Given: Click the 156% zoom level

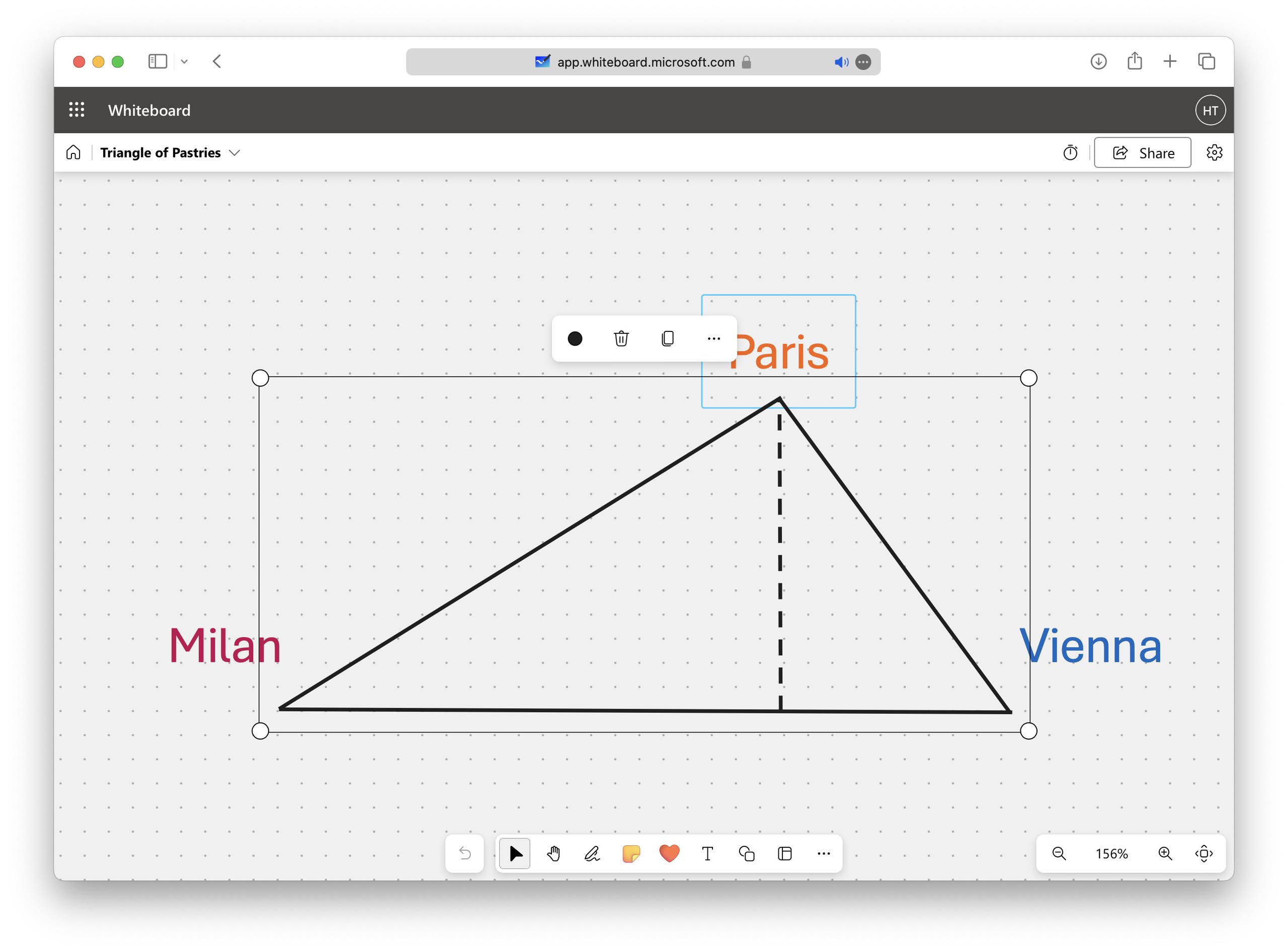Looking at the screenshot, I should (x=1111, y=854).
